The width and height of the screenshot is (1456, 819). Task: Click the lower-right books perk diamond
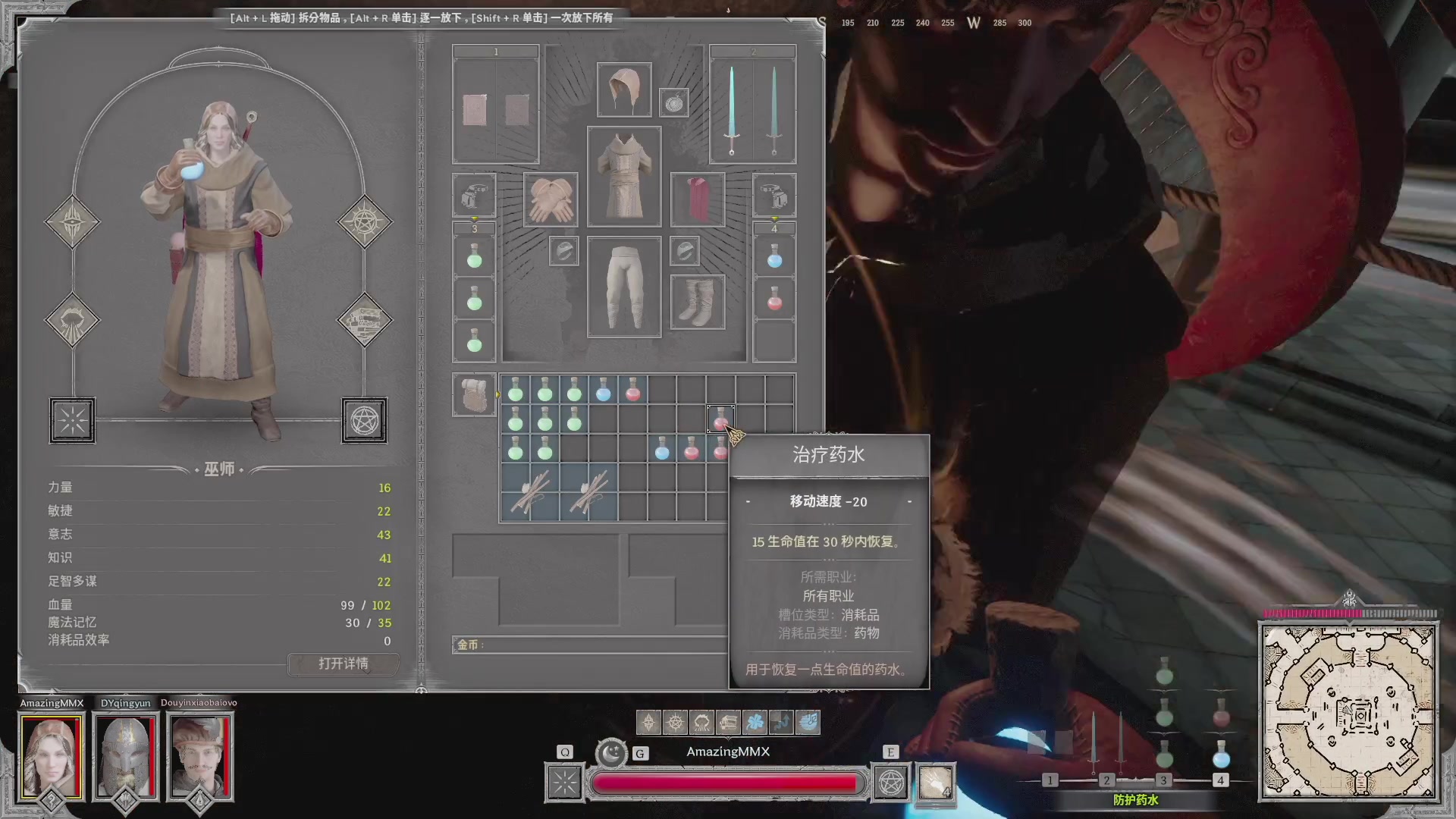(364, 320)
